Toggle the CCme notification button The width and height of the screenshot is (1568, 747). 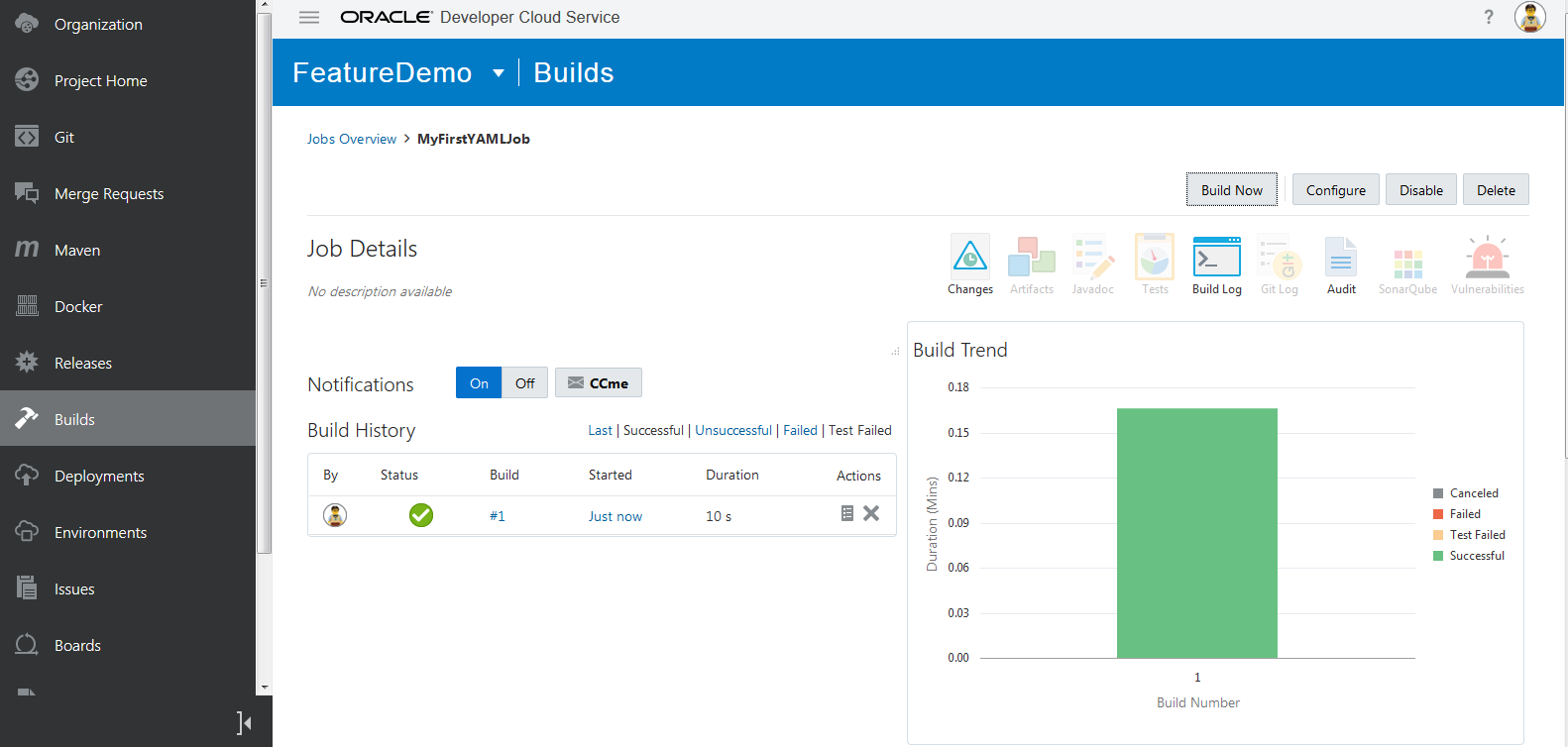click(599, 383)
